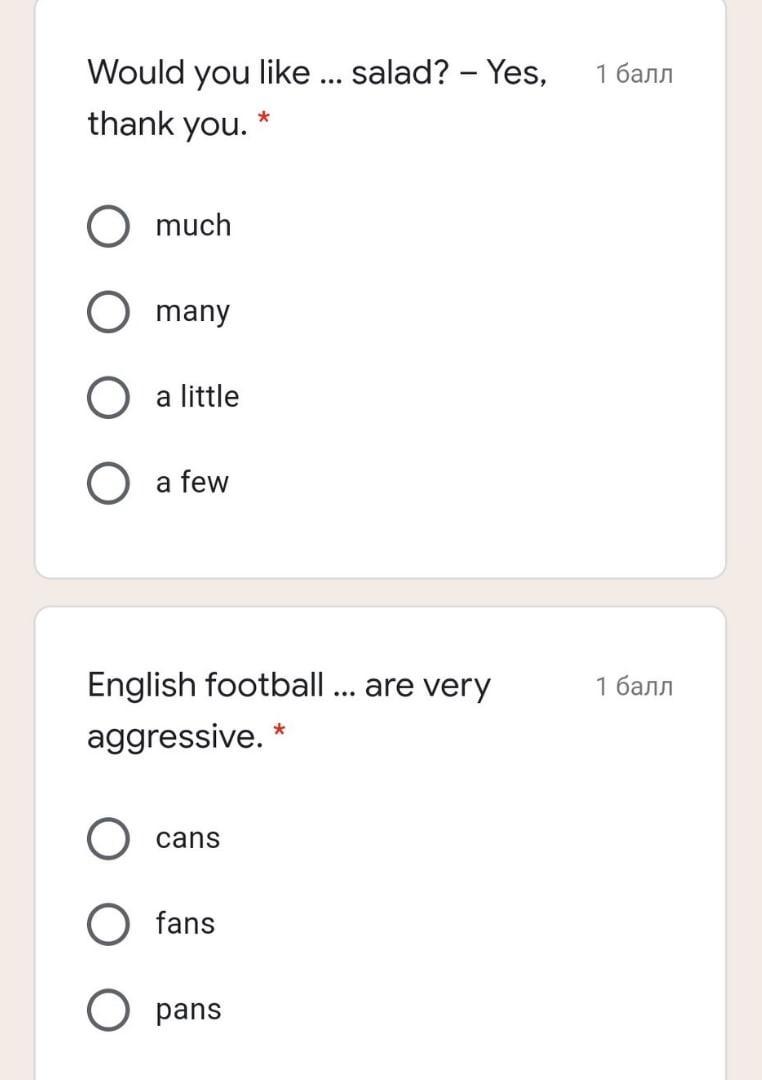This screenshot has height=1080, width=762.
Task: Tap the "fans" answer label text
Action: pos(185,924)
